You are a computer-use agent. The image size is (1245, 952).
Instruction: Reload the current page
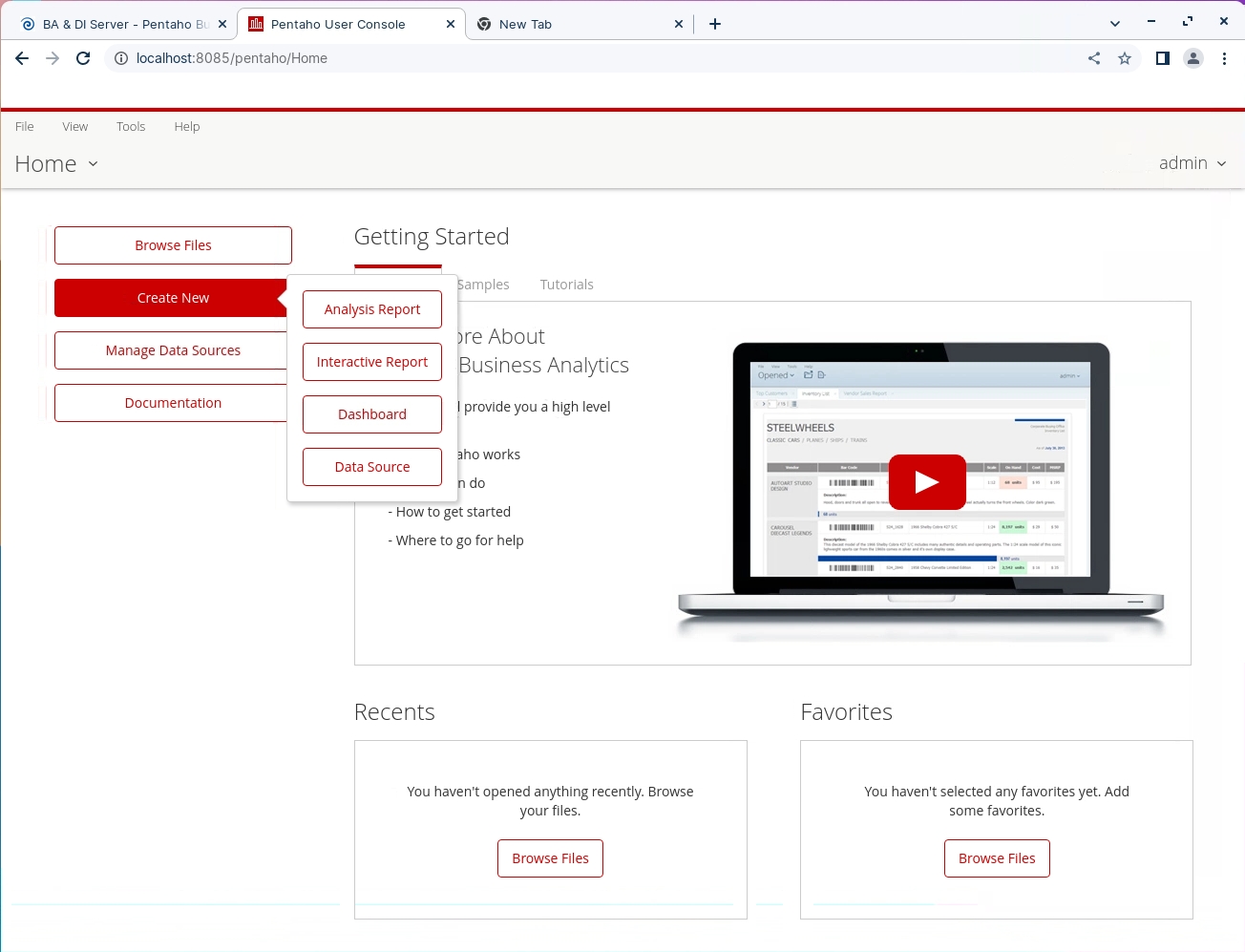83,58
